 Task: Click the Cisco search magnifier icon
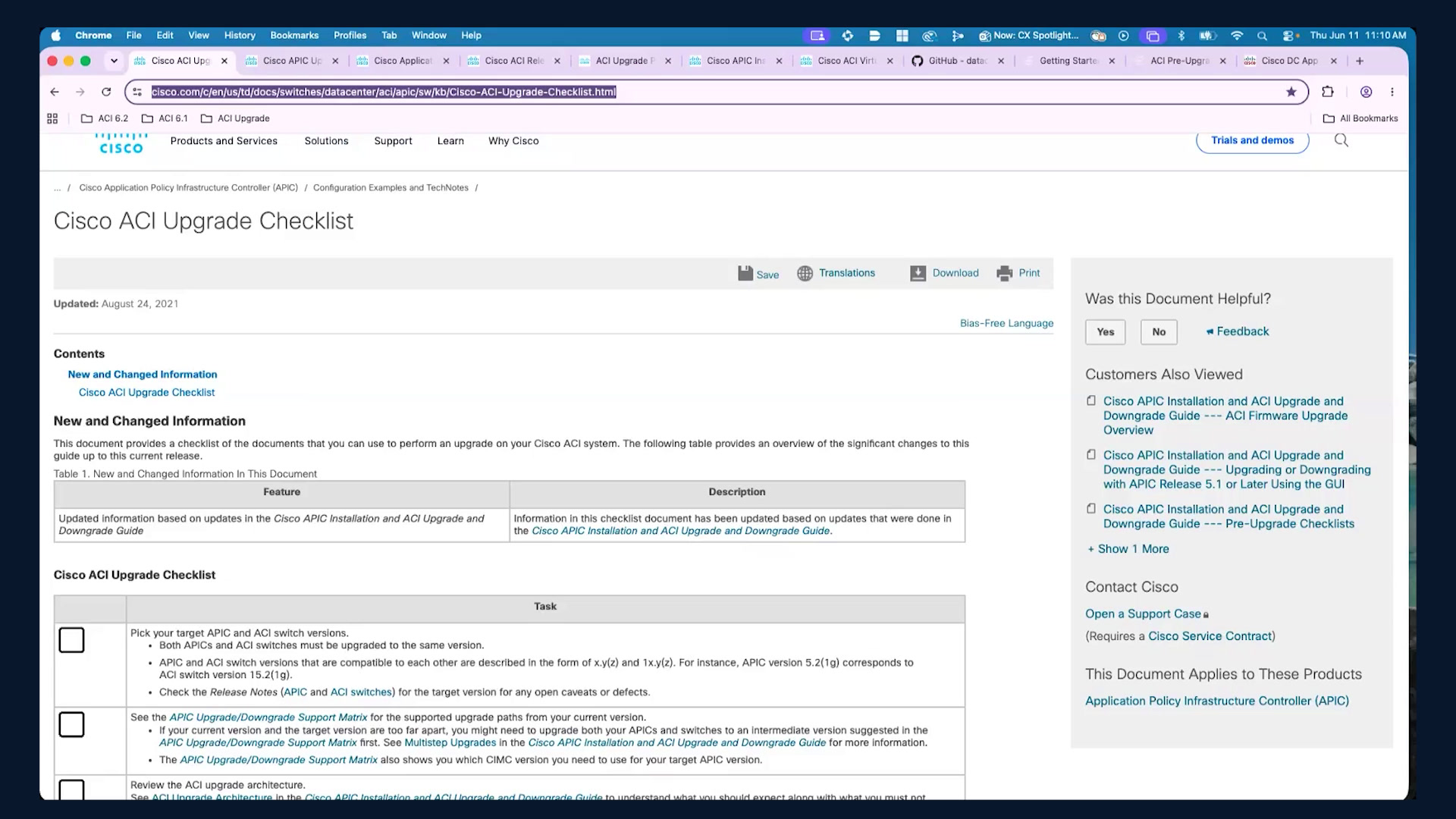[x=1341, y=140]
